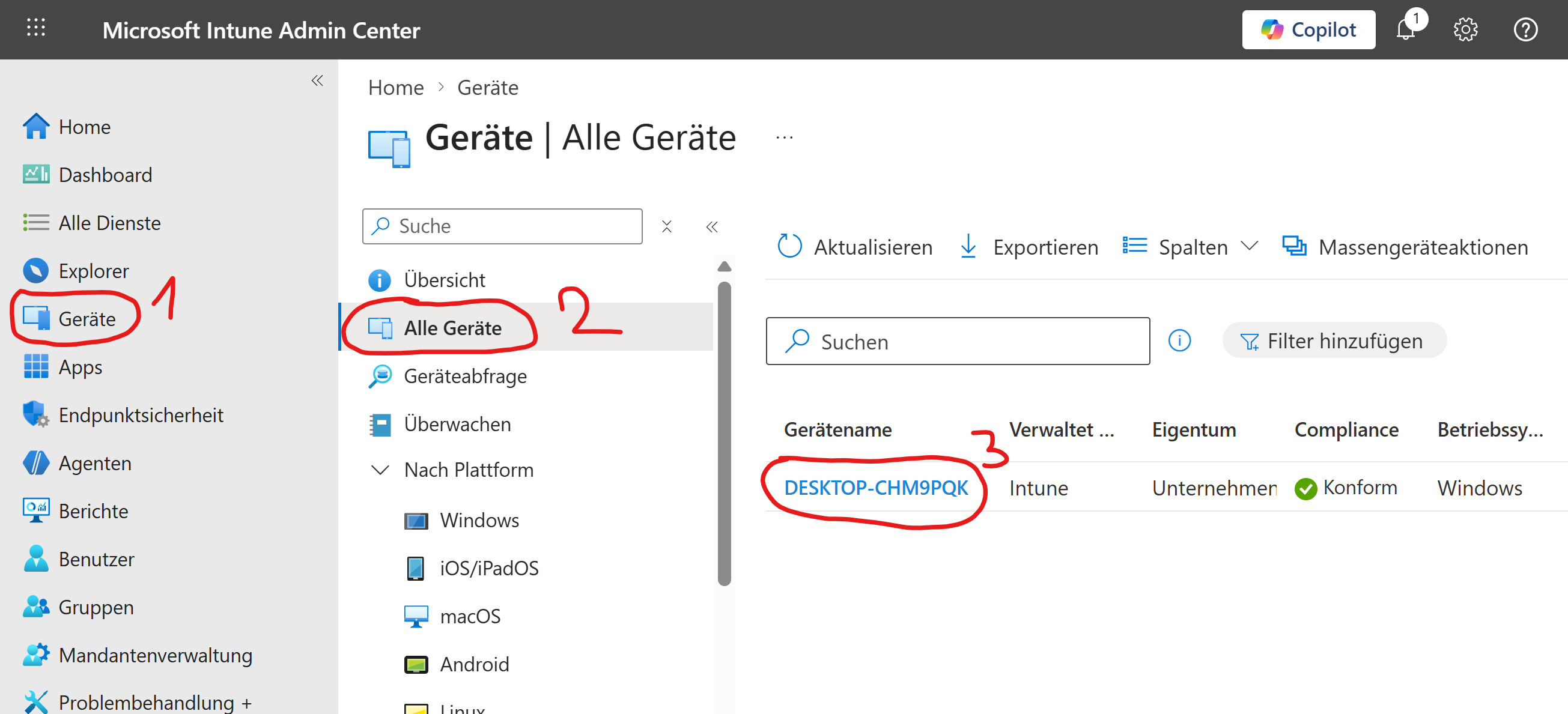
Task: Open the notifications bell icon
Action: (1405, 30)
